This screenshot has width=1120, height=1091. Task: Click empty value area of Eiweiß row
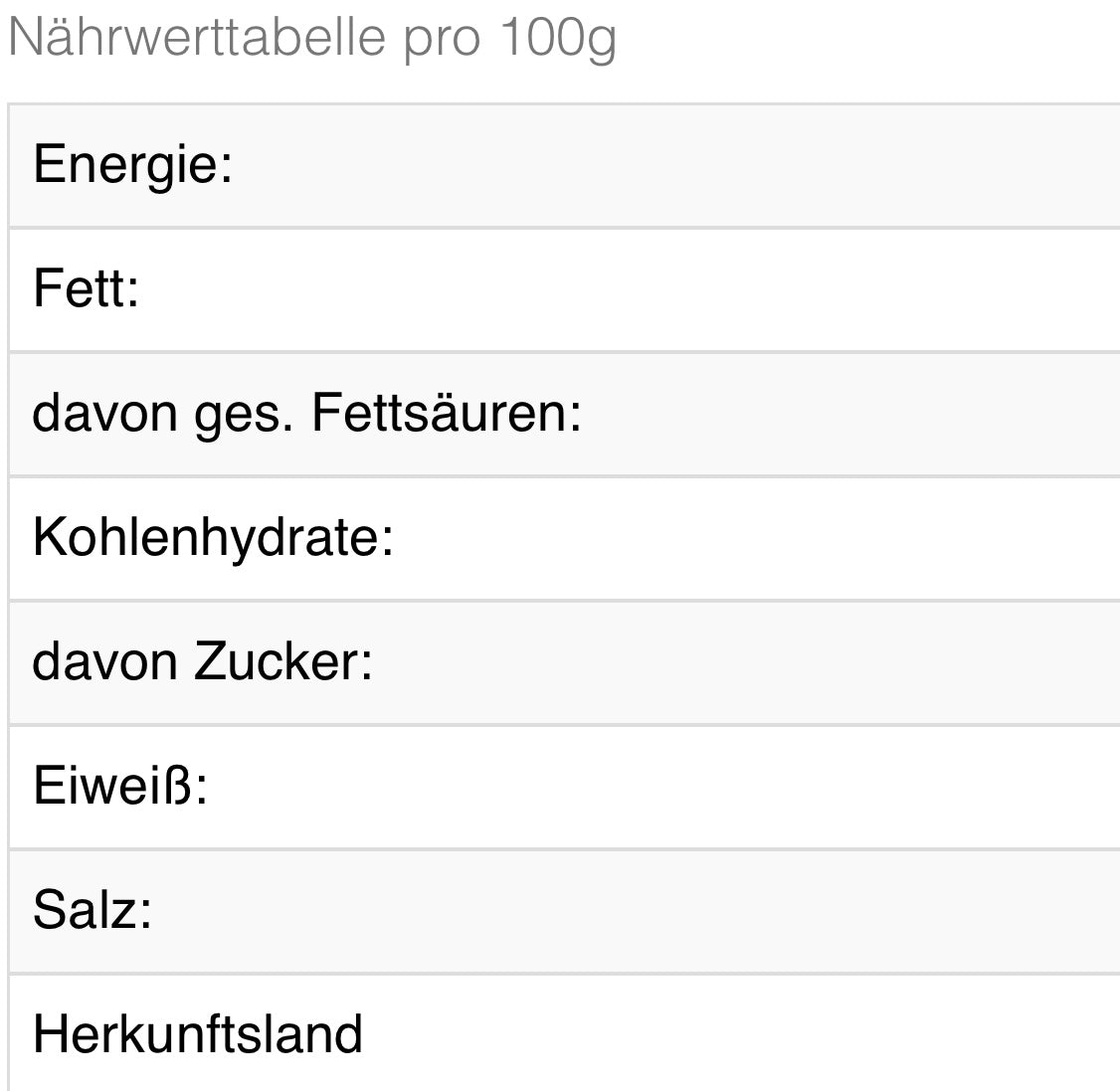point(796,786)
